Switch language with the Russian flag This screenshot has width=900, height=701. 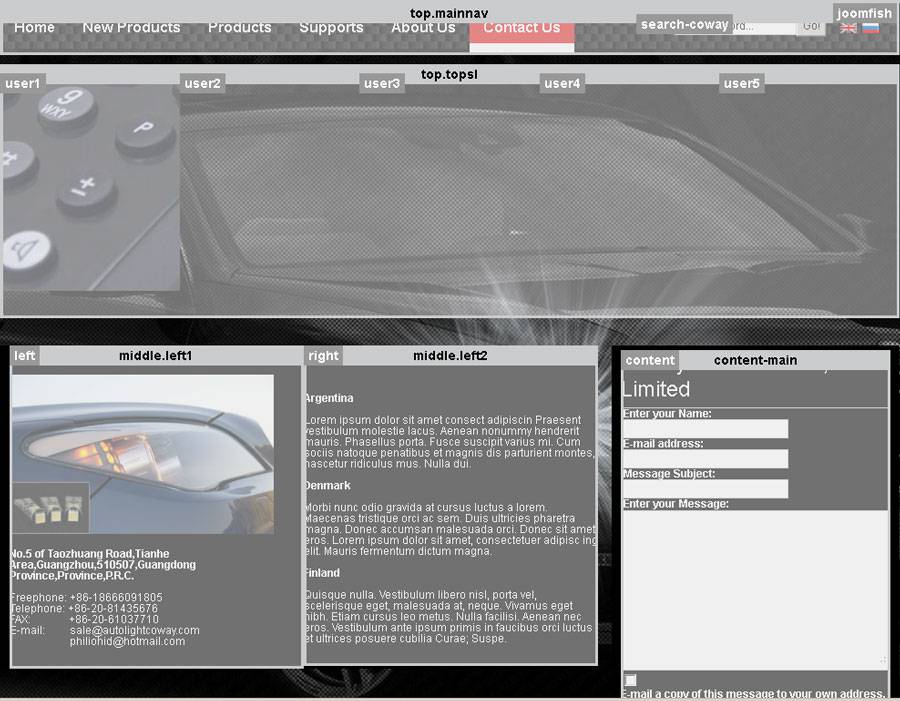[871, 28]
